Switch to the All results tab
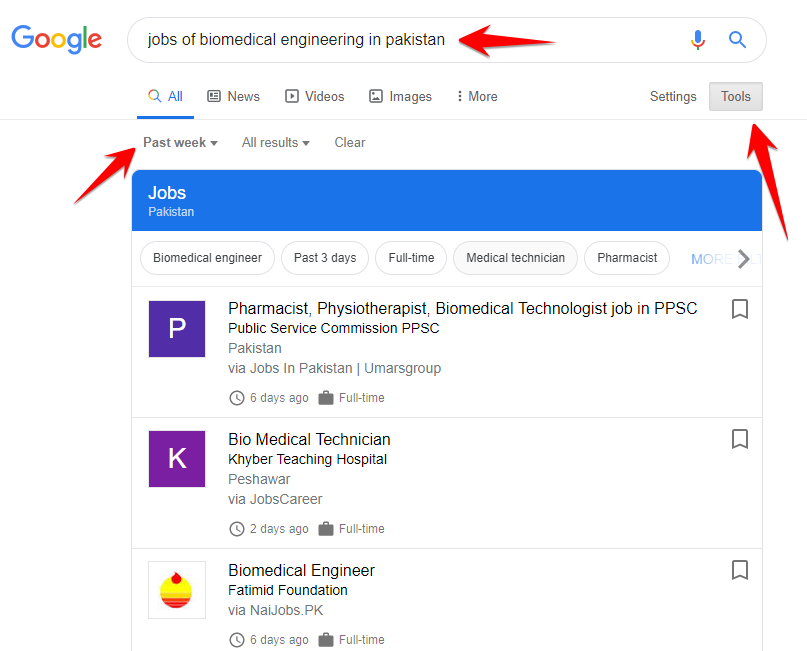The height and width of the screenshot is (651, 807). (x=165, y=96)
